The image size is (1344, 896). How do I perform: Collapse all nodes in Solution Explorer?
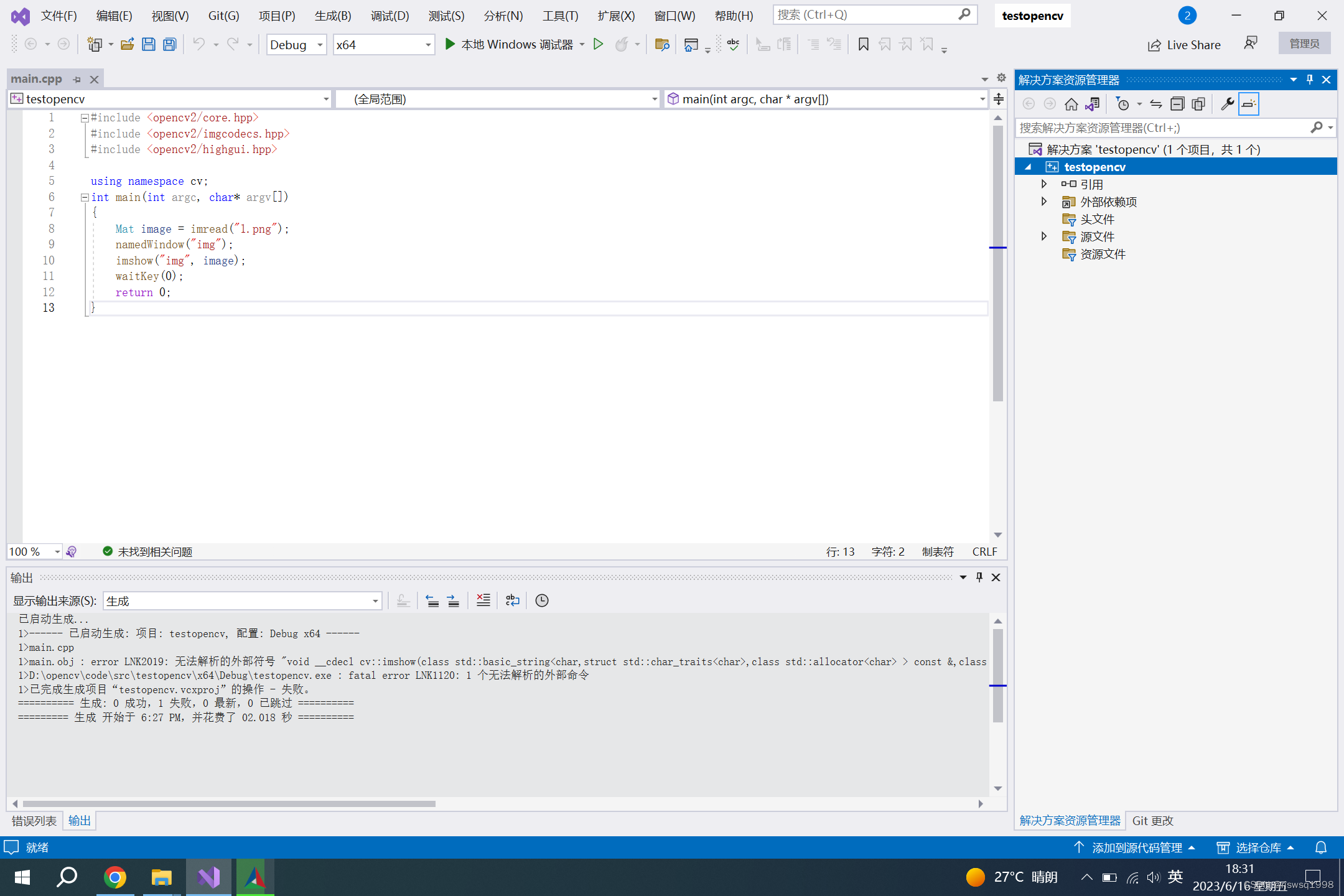1178,104
